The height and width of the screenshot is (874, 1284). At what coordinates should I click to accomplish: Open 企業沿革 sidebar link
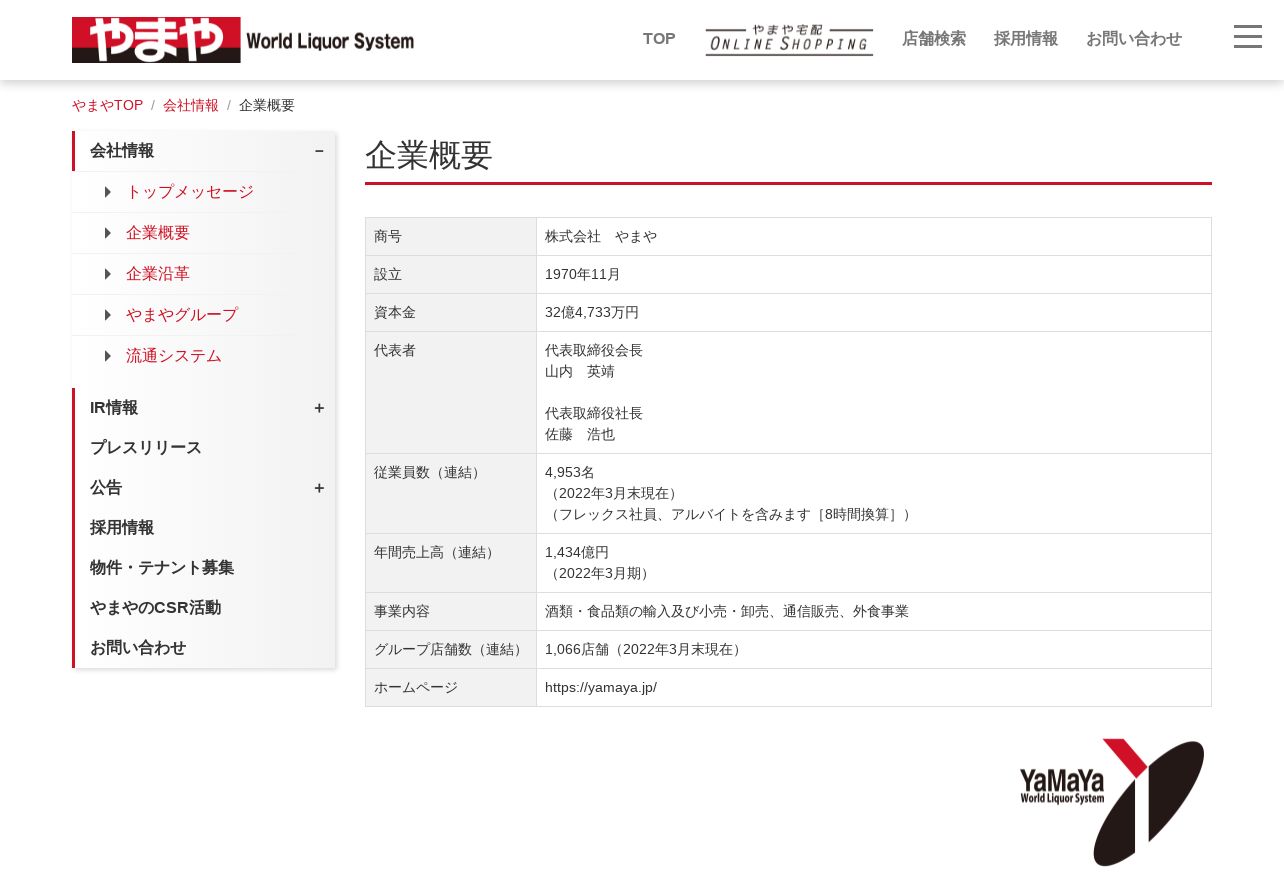pos(158,274)
